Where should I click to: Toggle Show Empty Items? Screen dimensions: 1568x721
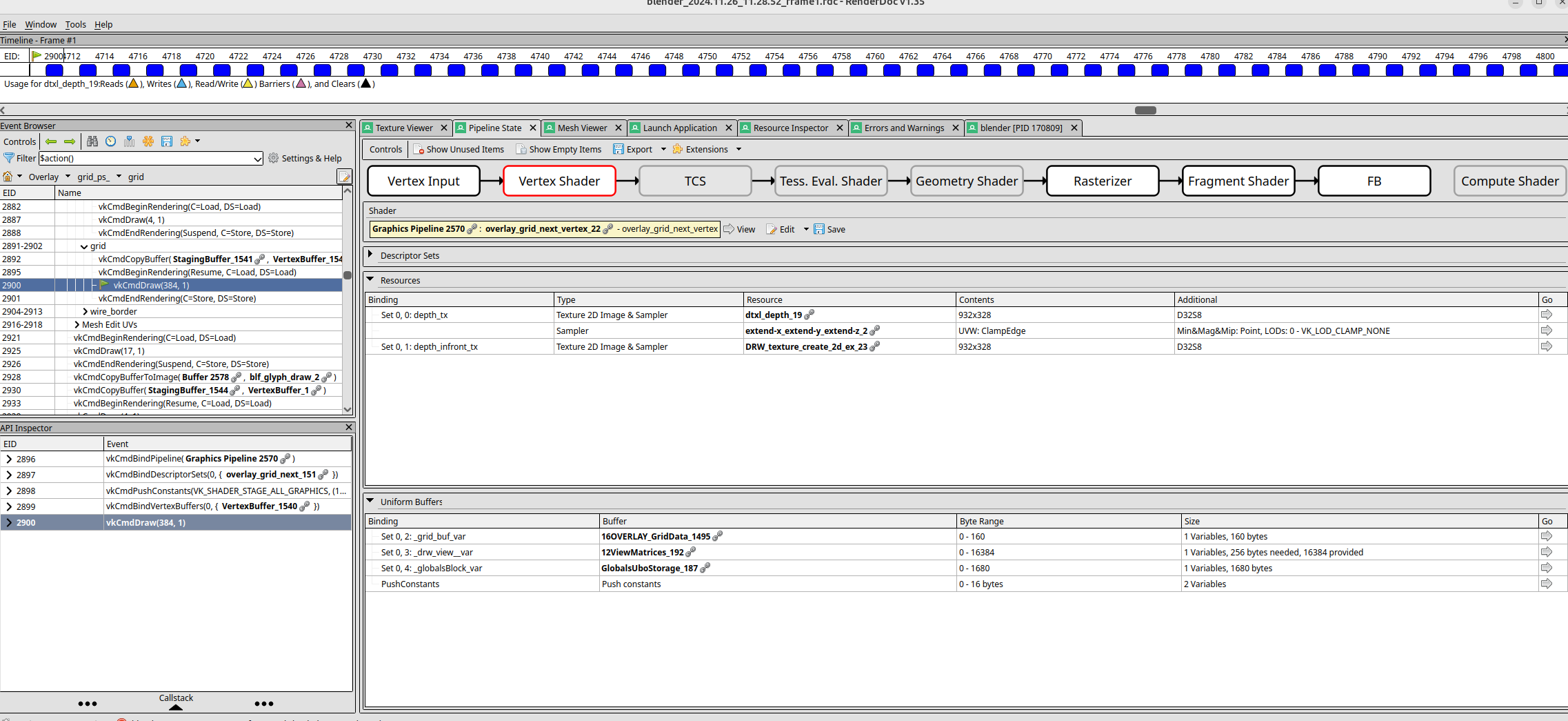click(x=559, y=150)
